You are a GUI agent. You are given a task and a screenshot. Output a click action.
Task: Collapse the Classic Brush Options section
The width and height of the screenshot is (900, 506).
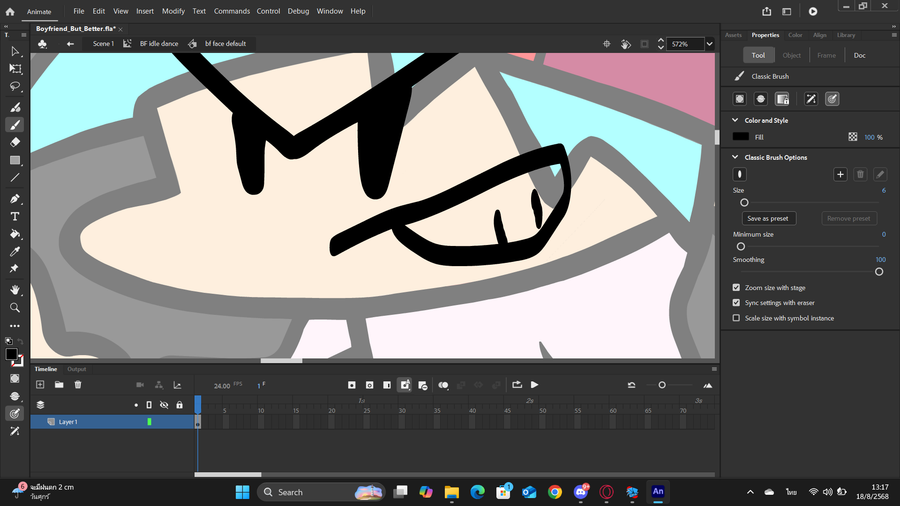click(x=735, y=157)
